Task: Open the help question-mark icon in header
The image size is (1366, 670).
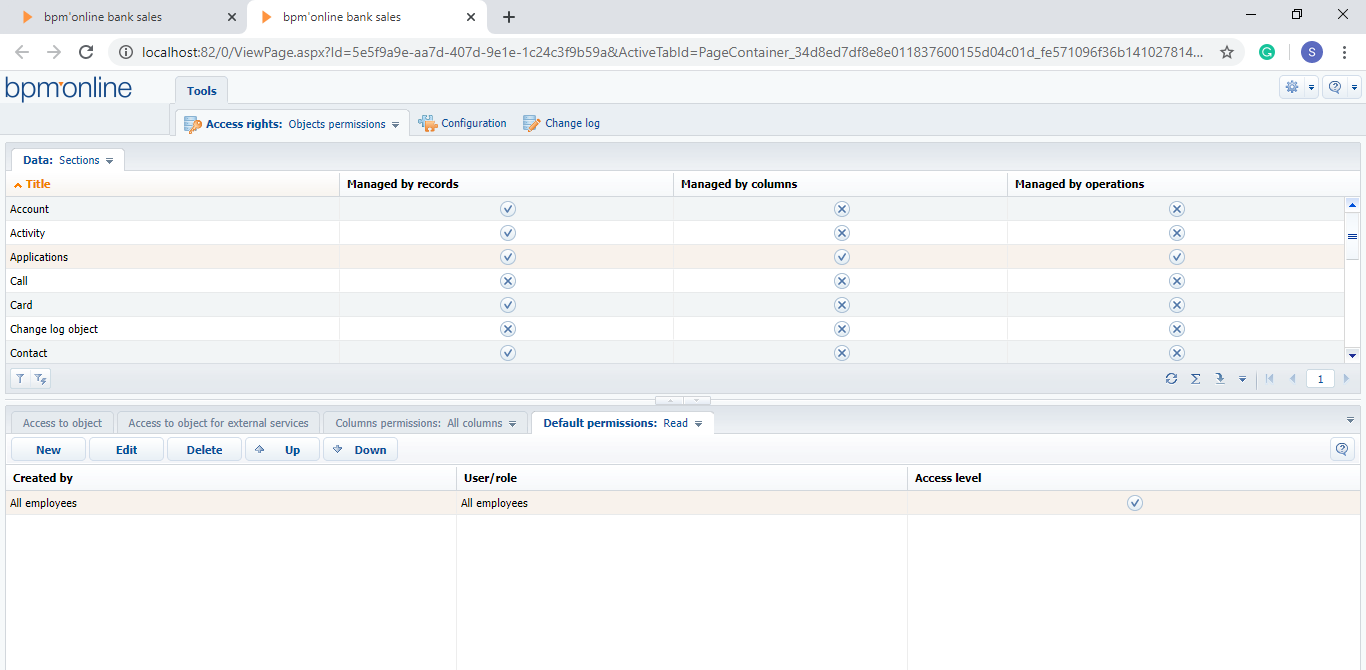Action: click(1334, 88)
